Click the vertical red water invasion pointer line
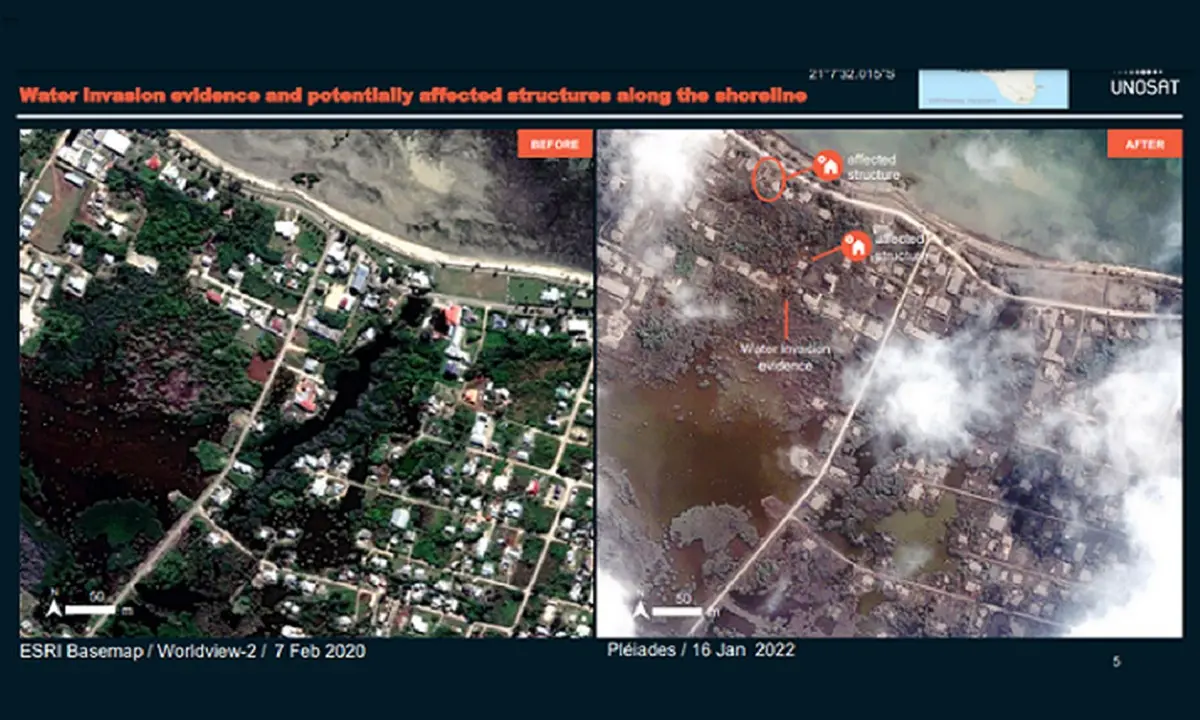Viewport: 1200px width, 720px height. coord(787,318)
